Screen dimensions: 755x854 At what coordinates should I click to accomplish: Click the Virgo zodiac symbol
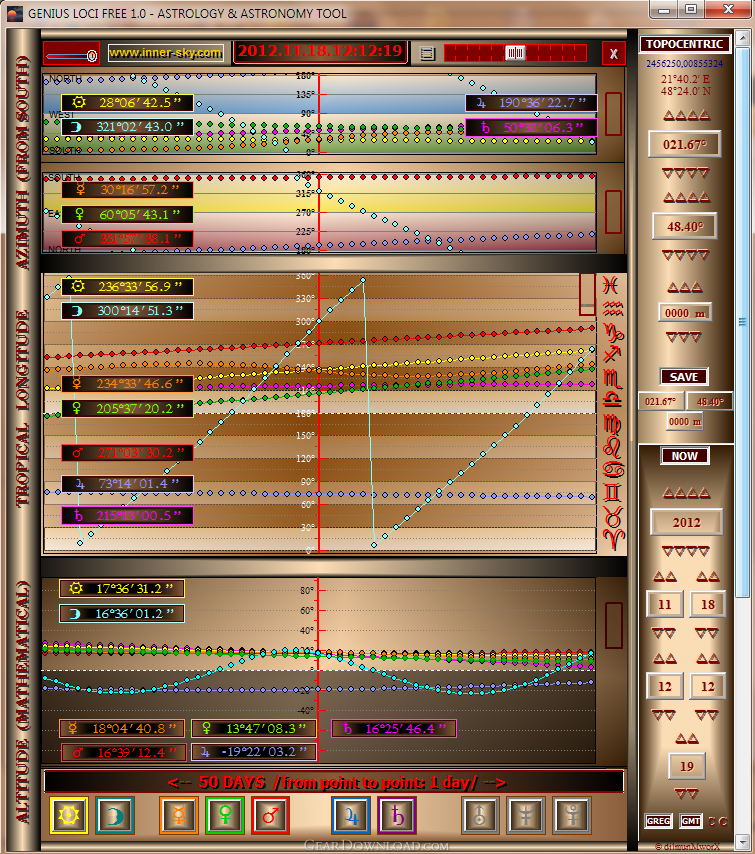pos(613,424)
